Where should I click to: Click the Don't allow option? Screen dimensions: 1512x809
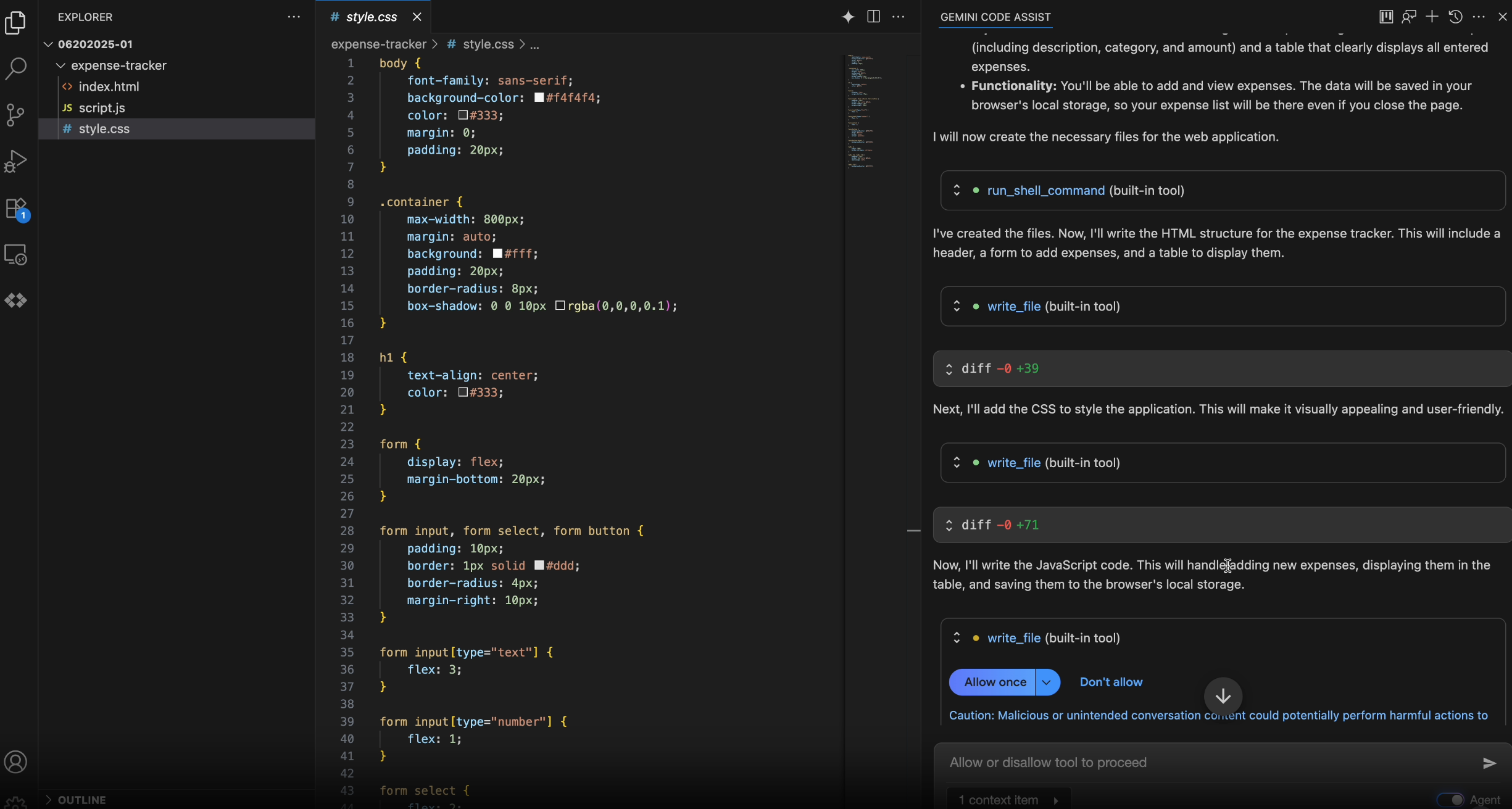(1110, 682)
